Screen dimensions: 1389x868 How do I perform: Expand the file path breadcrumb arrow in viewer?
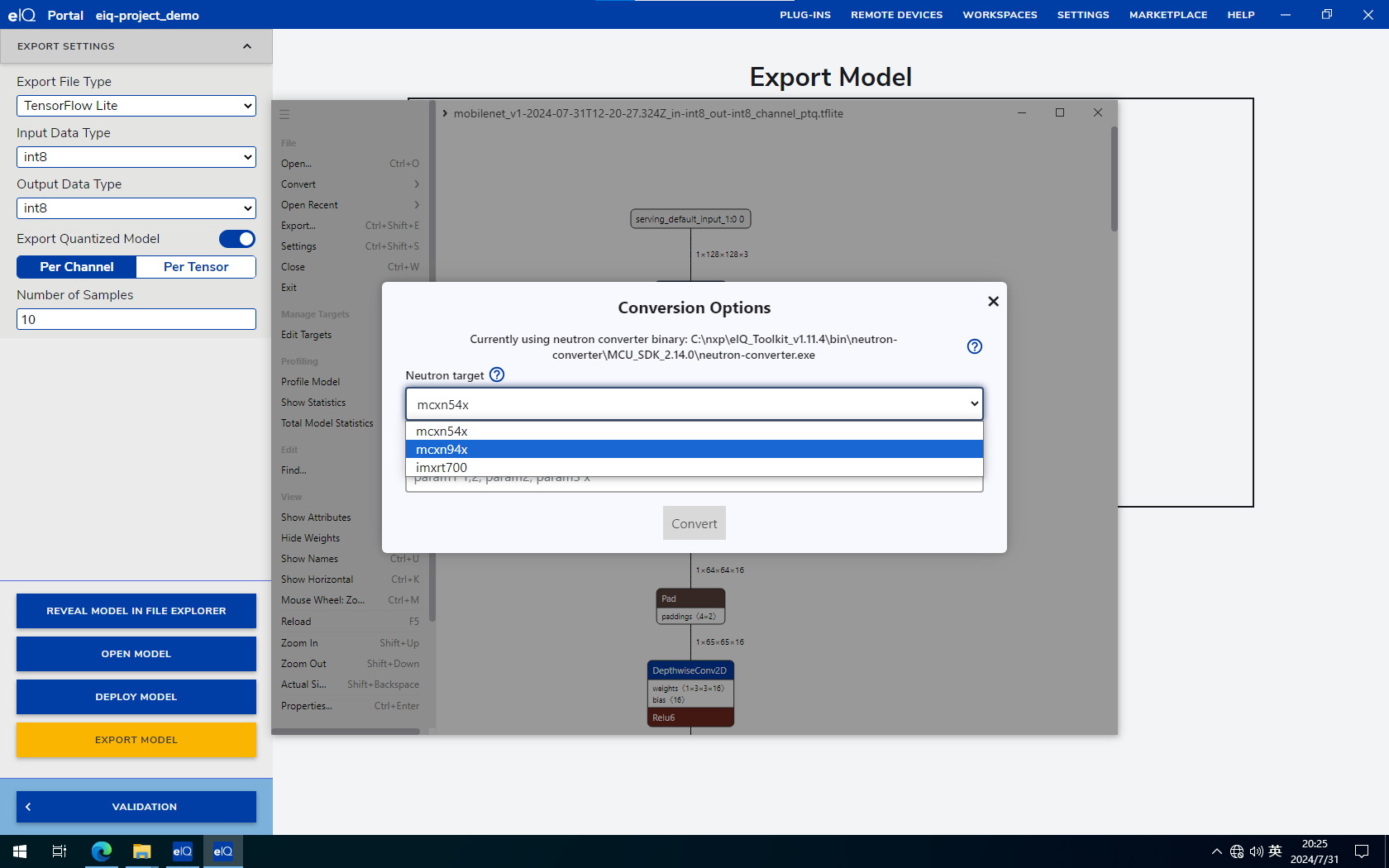(x=445, y=113)
